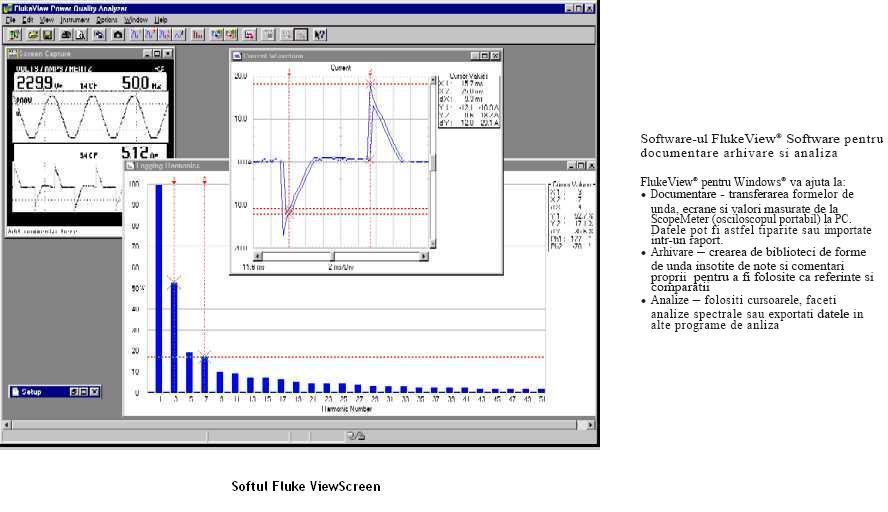The width and height of the screenshot is (888, 512).
Task: Click the waveform horizontal scrollbar right arrow
Action: pyautogui.click(x=423, y=257)
